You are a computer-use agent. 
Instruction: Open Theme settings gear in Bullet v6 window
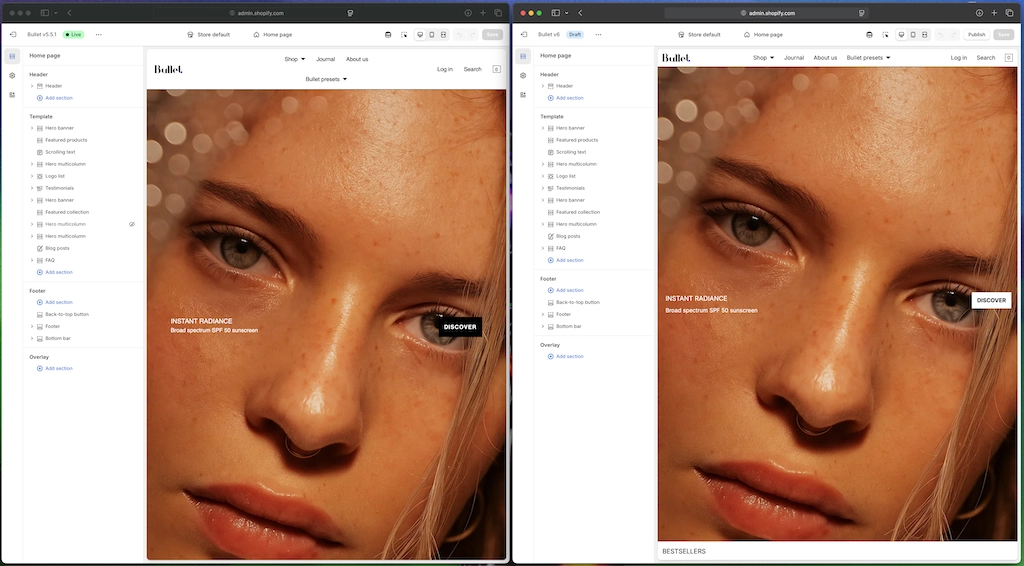[x=523, y=76]
